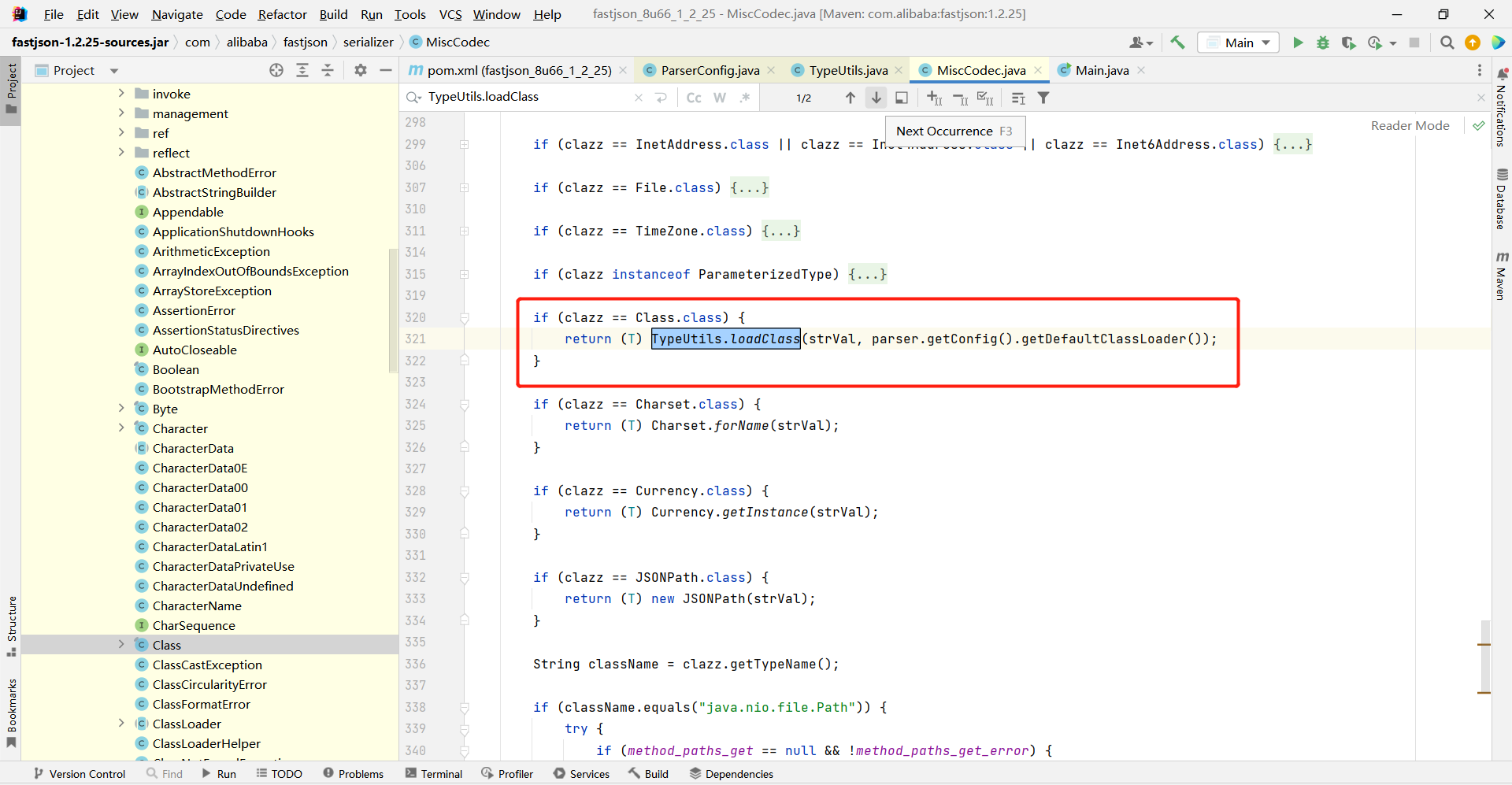Click the IDE update arrow icon
Viewport: 1512px width, 785px height.
[x=1472, y=43]
